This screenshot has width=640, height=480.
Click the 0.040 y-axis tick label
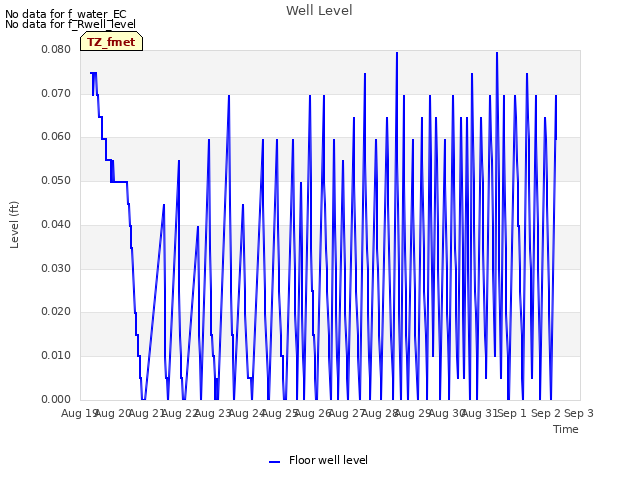[56, 224]
